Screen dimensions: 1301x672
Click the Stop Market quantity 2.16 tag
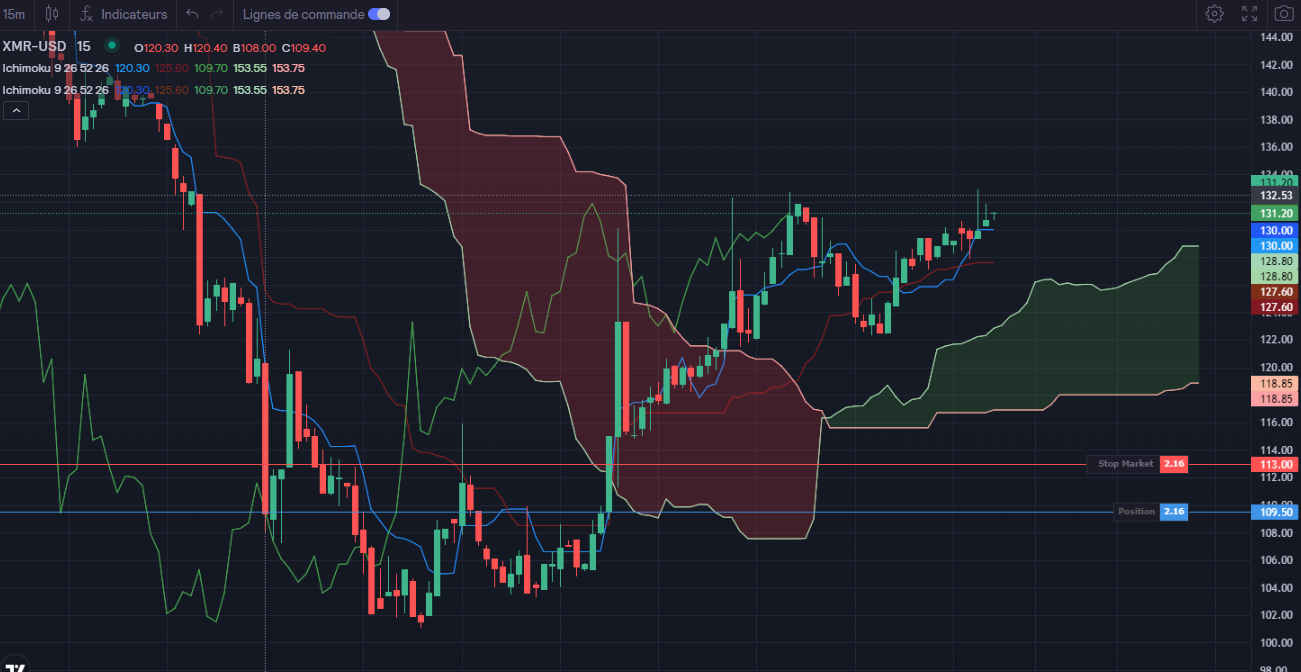pyautogui.click(x=1174, y=464)
